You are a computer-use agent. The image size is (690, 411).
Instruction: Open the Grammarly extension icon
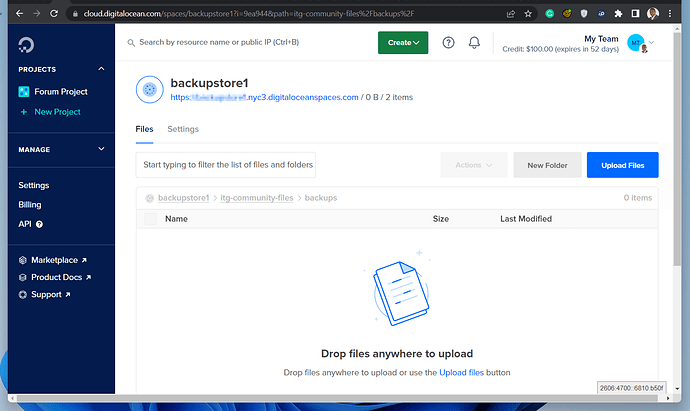tap(550, 14)
